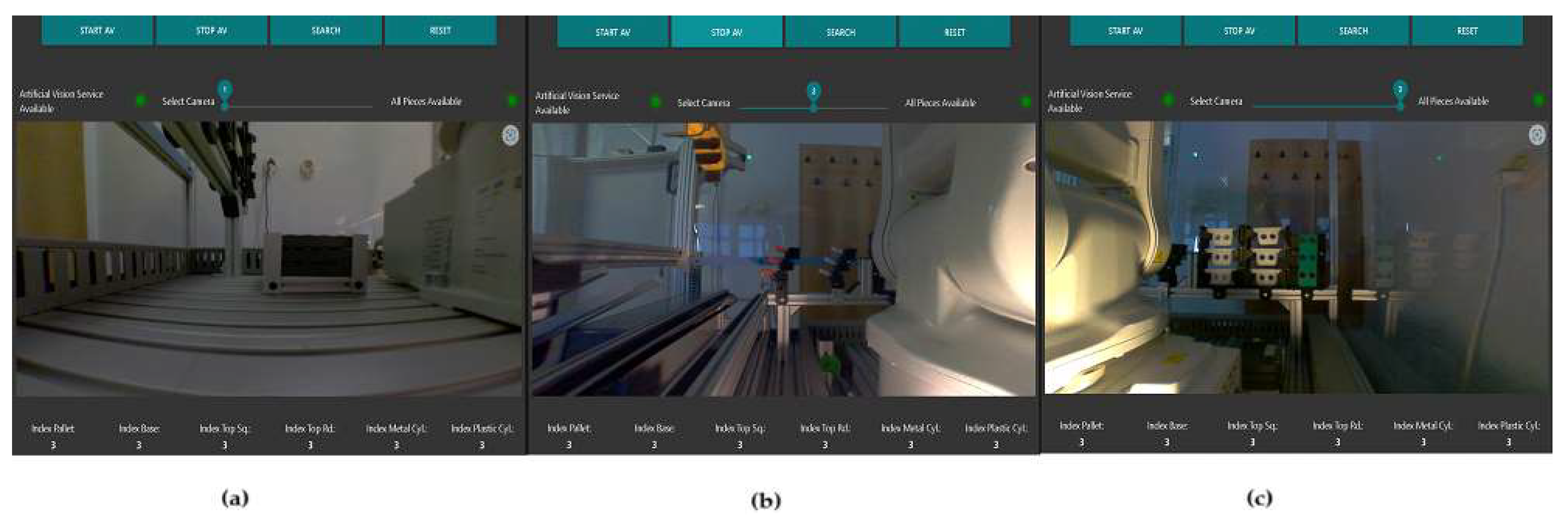Click Artificial Vision Service green indicator, panel (b)
This screenshot has height=515, width=1568.
pyautogui.click(x=656, y=102)
